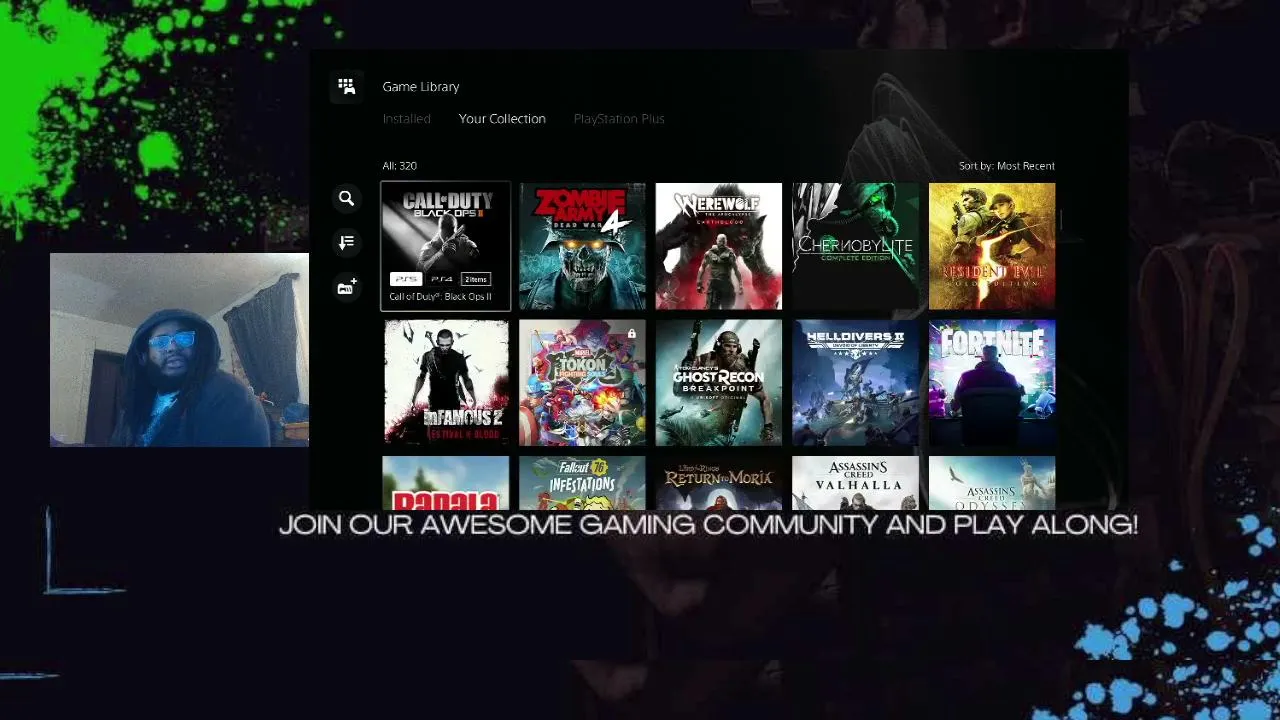The image size is (1280, 720).
Task: Select Call of Duty Black Ops II cover
Action: tap(446, 246)
